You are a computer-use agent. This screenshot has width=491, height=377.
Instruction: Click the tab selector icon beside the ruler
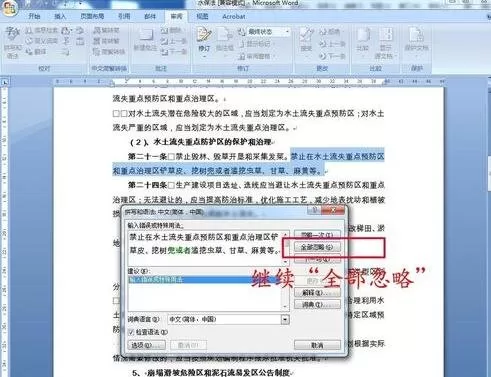click(x=5, y=82)
